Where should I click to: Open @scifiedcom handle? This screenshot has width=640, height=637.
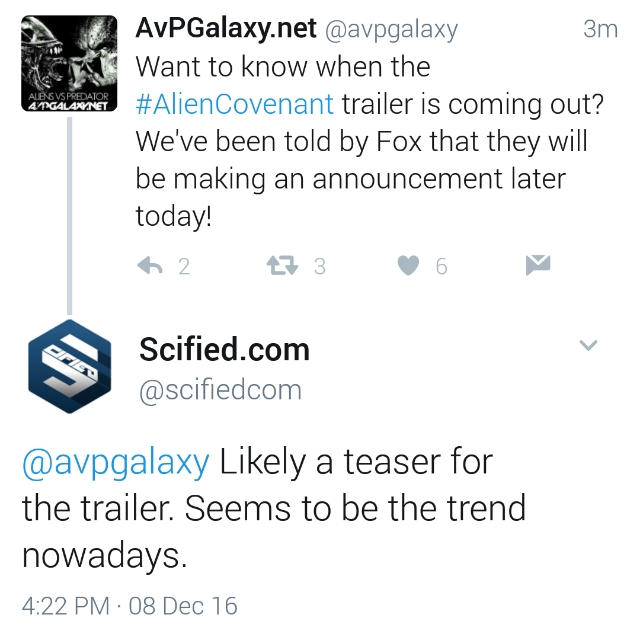coord(220,390)
